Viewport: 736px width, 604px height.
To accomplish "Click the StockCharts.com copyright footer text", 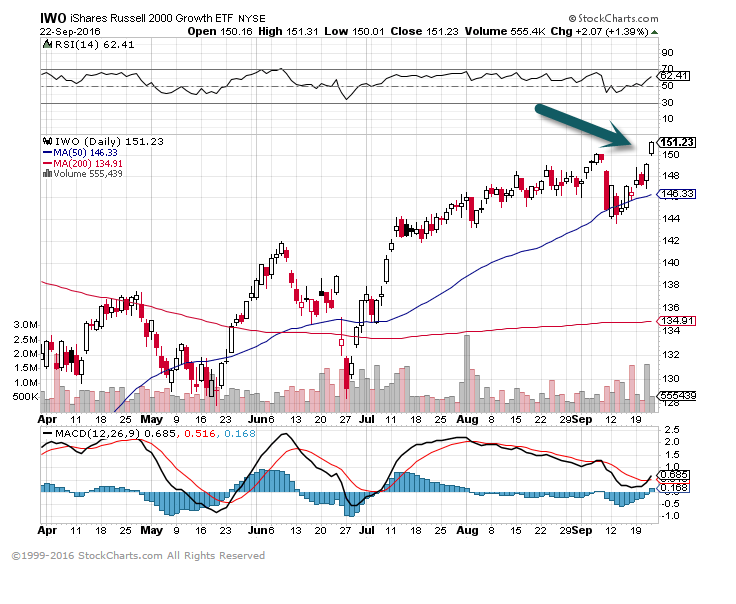I will (138, 556).
